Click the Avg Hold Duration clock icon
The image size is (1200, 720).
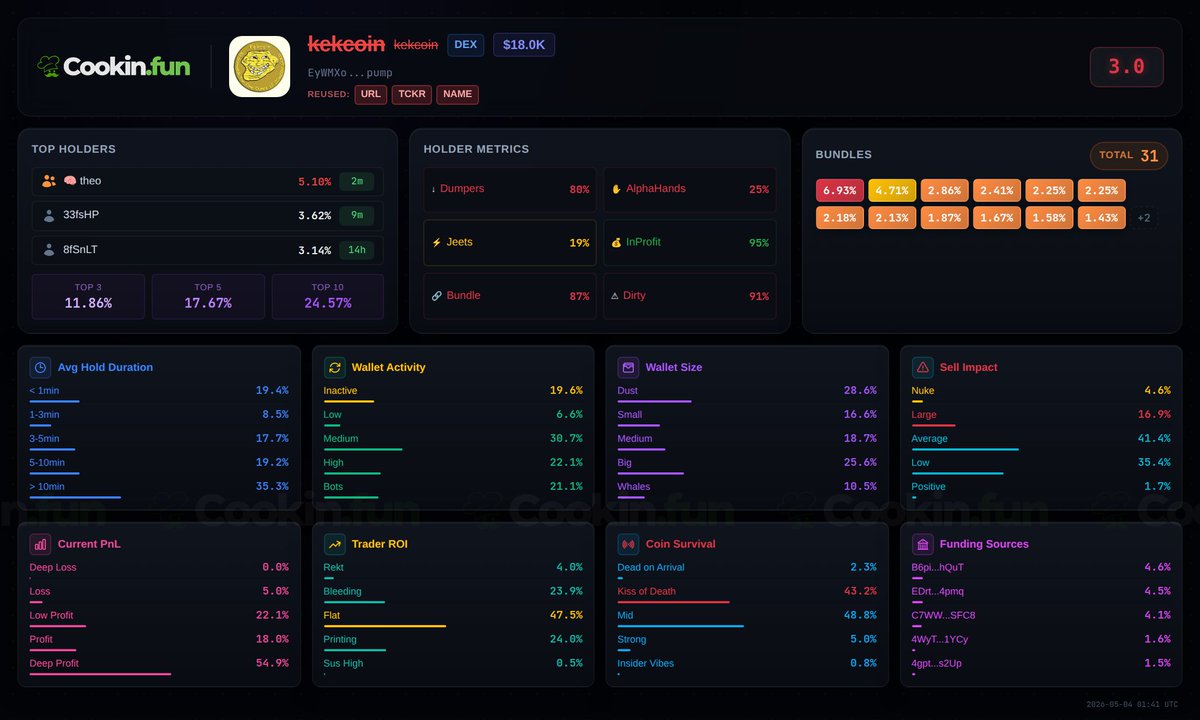[x=40, y=367]
